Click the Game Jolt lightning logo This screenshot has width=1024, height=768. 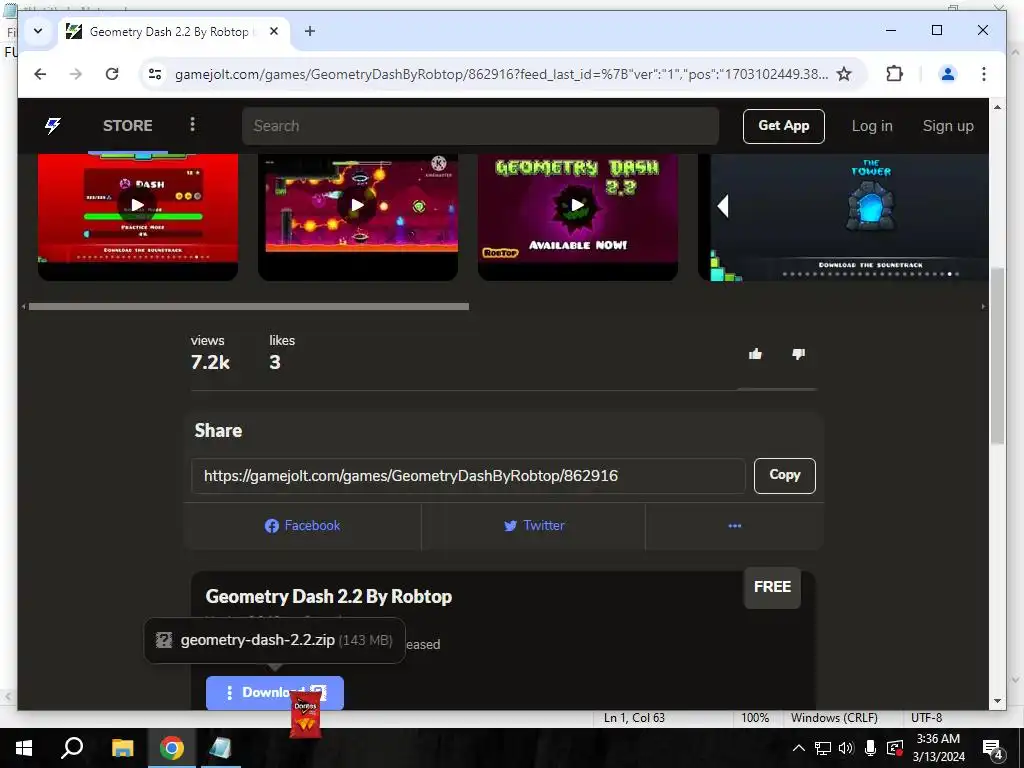52,125
